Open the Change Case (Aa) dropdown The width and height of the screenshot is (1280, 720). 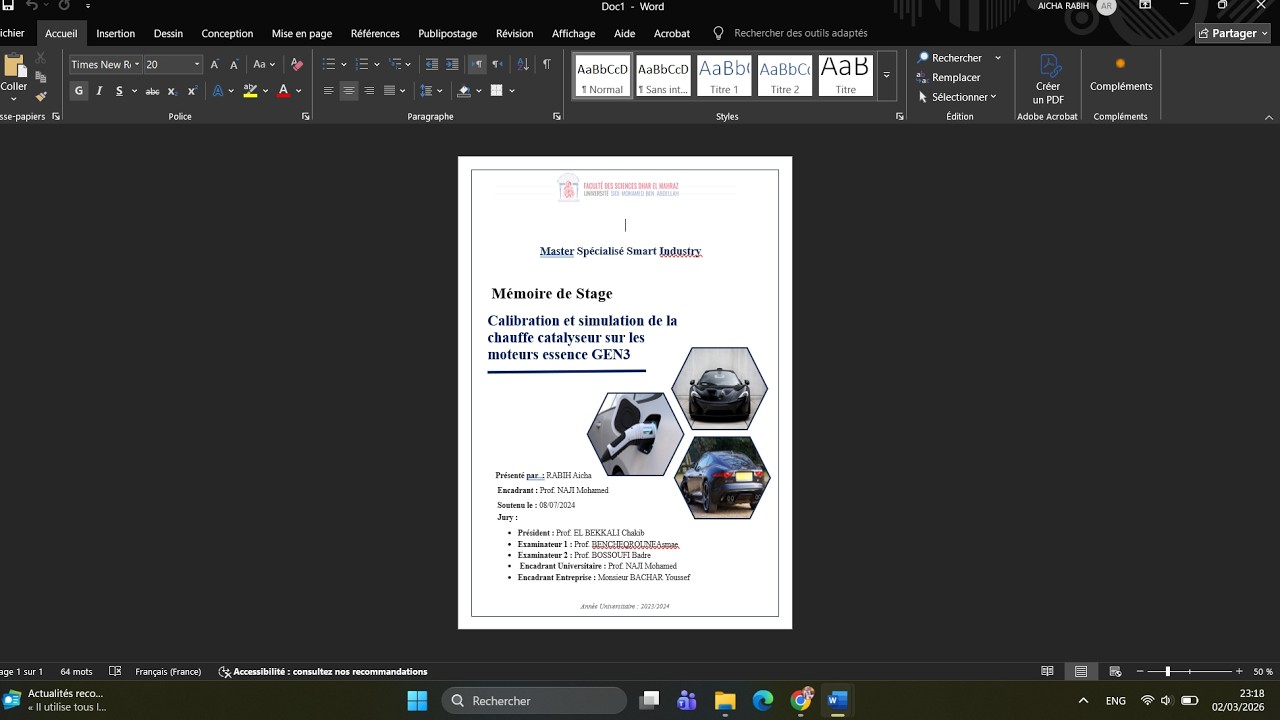coord(264,64)
